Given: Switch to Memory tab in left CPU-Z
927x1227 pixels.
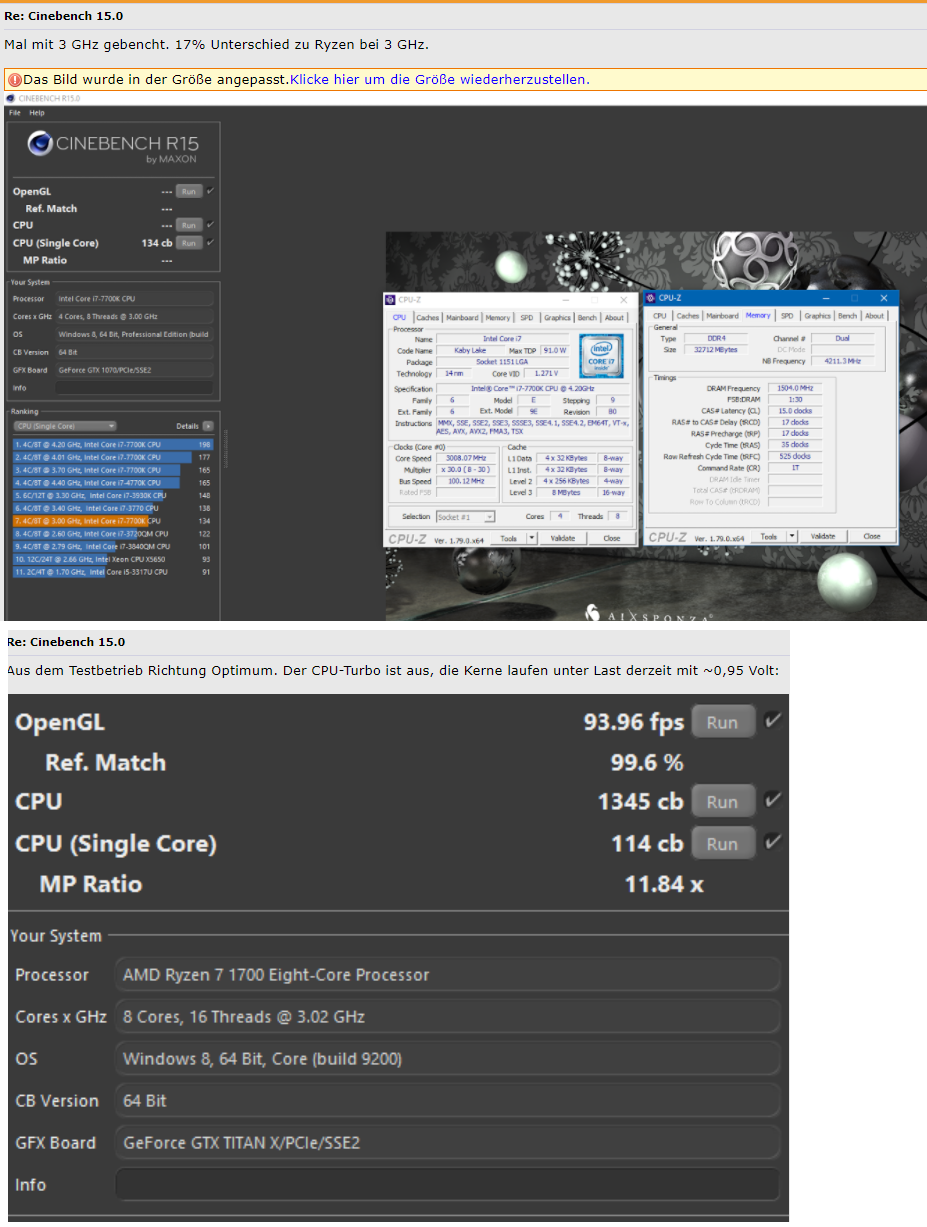Looking at the screenshot, I should click(x=497, y=318).
